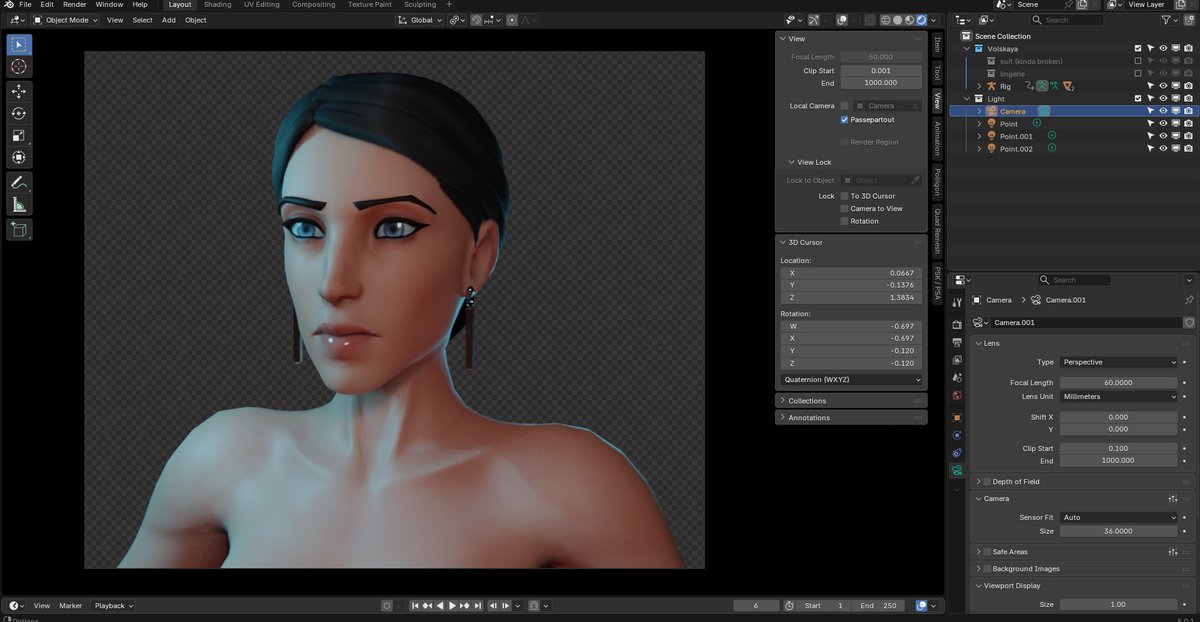Open the Camera data properties tab icon

click(x=957, y=470)
